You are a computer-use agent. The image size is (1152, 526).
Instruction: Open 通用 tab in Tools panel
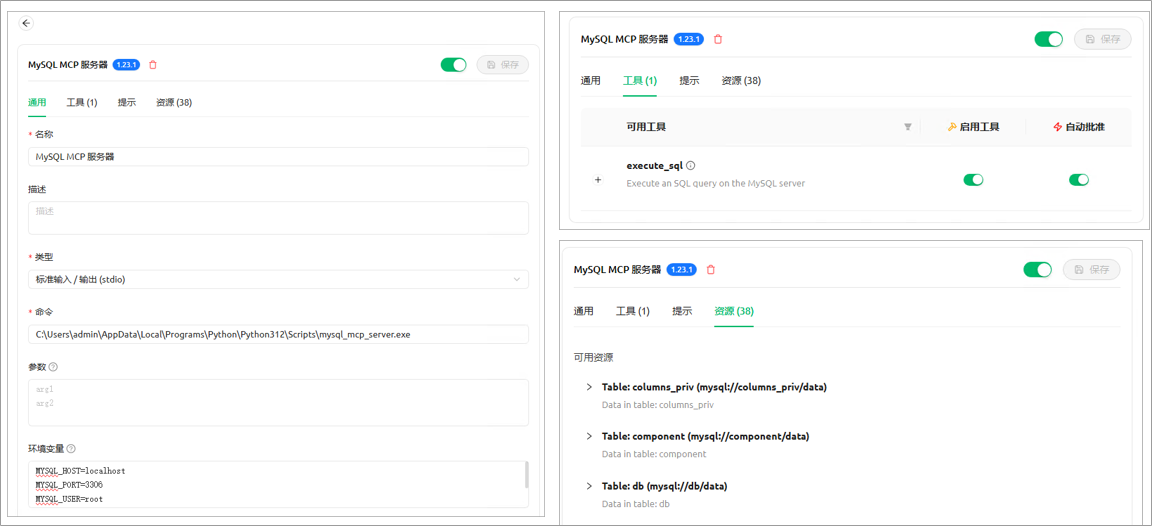(590, 81)
